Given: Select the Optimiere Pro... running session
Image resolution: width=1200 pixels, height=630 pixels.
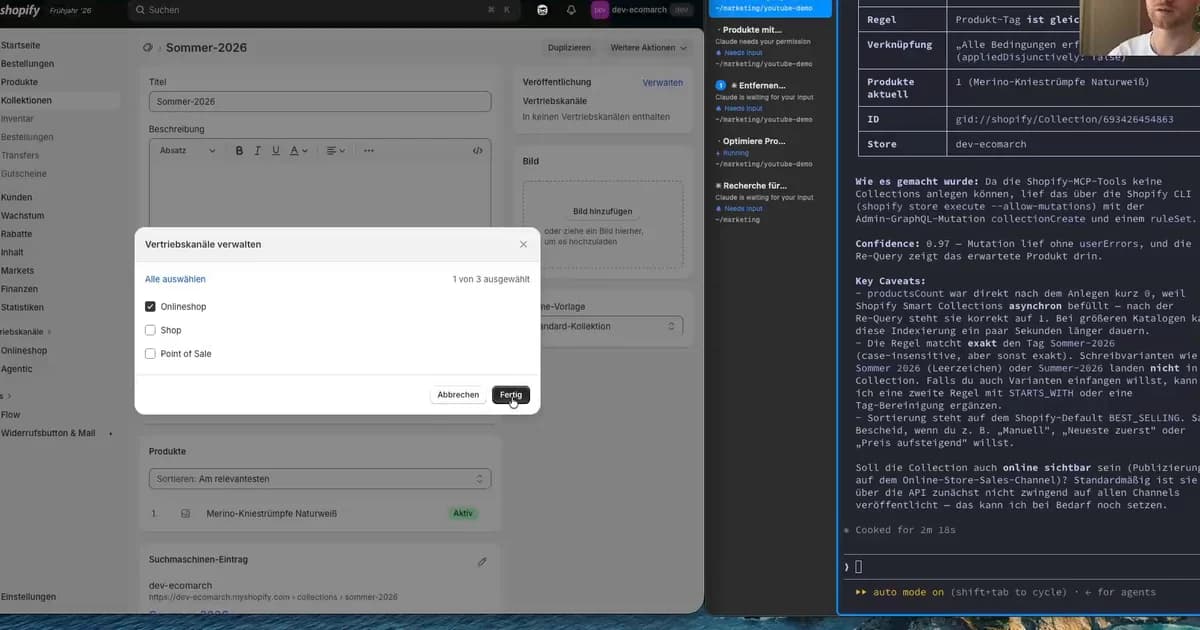Looking at the screenshot, I should (x=772, y=152).
